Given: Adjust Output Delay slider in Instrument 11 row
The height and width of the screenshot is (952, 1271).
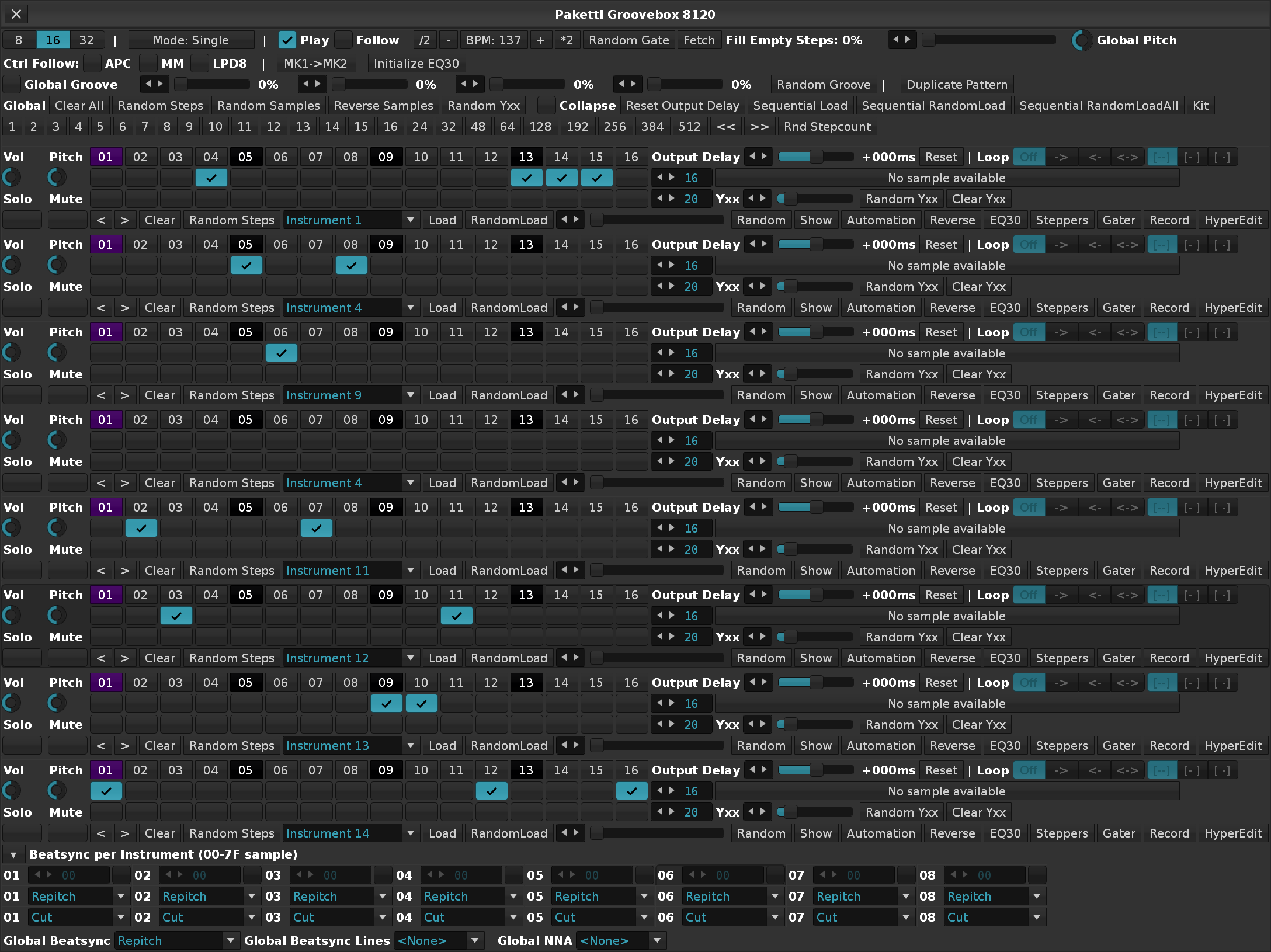Looking at the screenshot, I should pos(815,507).
